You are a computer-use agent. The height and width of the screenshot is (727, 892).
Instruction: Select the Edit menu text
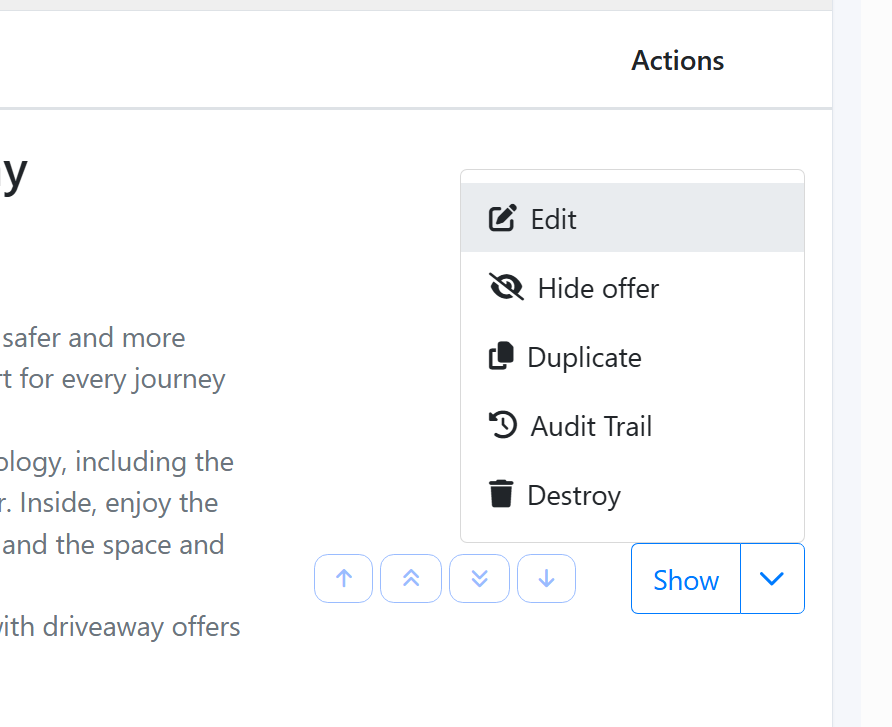coord(554,219)
